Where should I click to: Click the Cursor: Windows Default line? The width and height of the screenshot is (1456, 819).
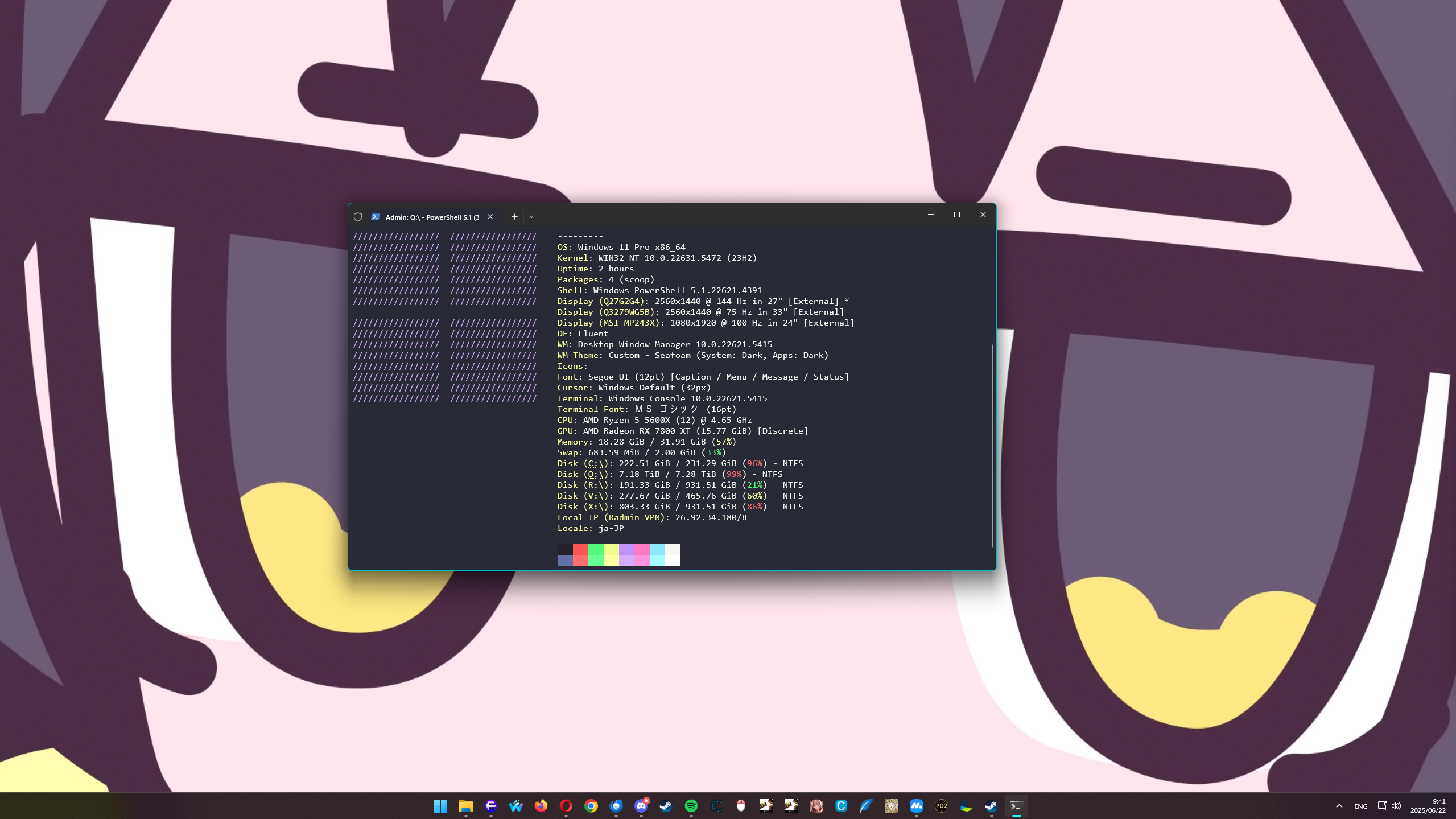pos(634,388)
